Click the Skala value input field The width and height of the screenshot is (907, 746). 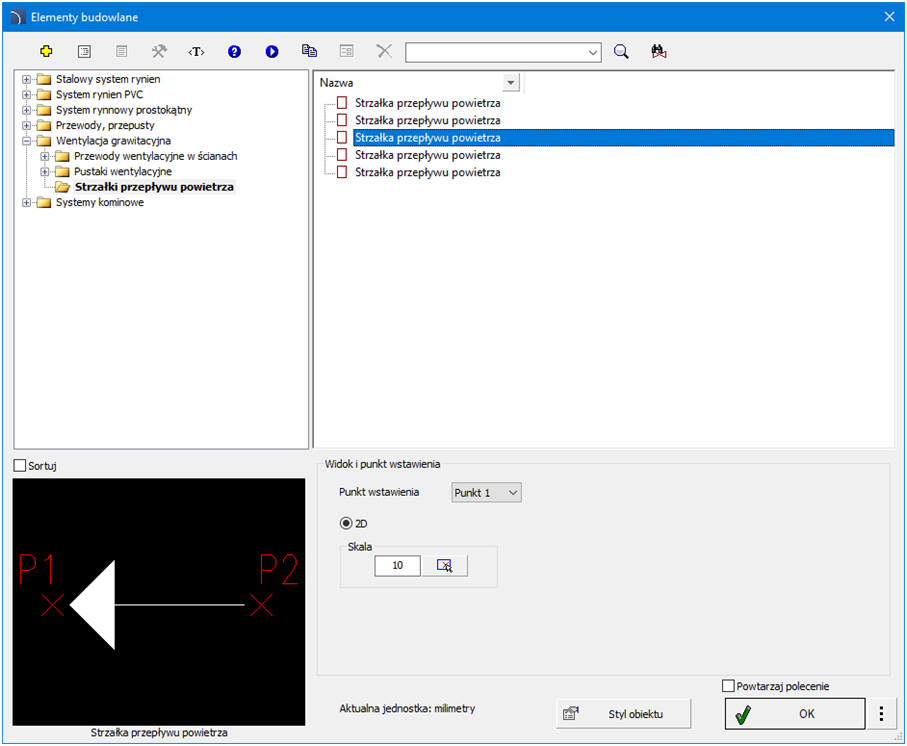397,566
